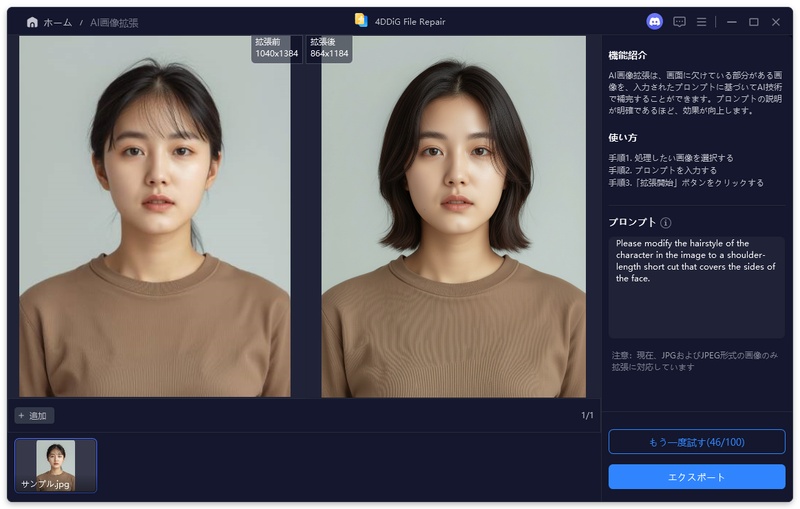The width and height of the screenshot is (800, 509).
Task: Open the Discord community icon
Action: coord(655,21)
